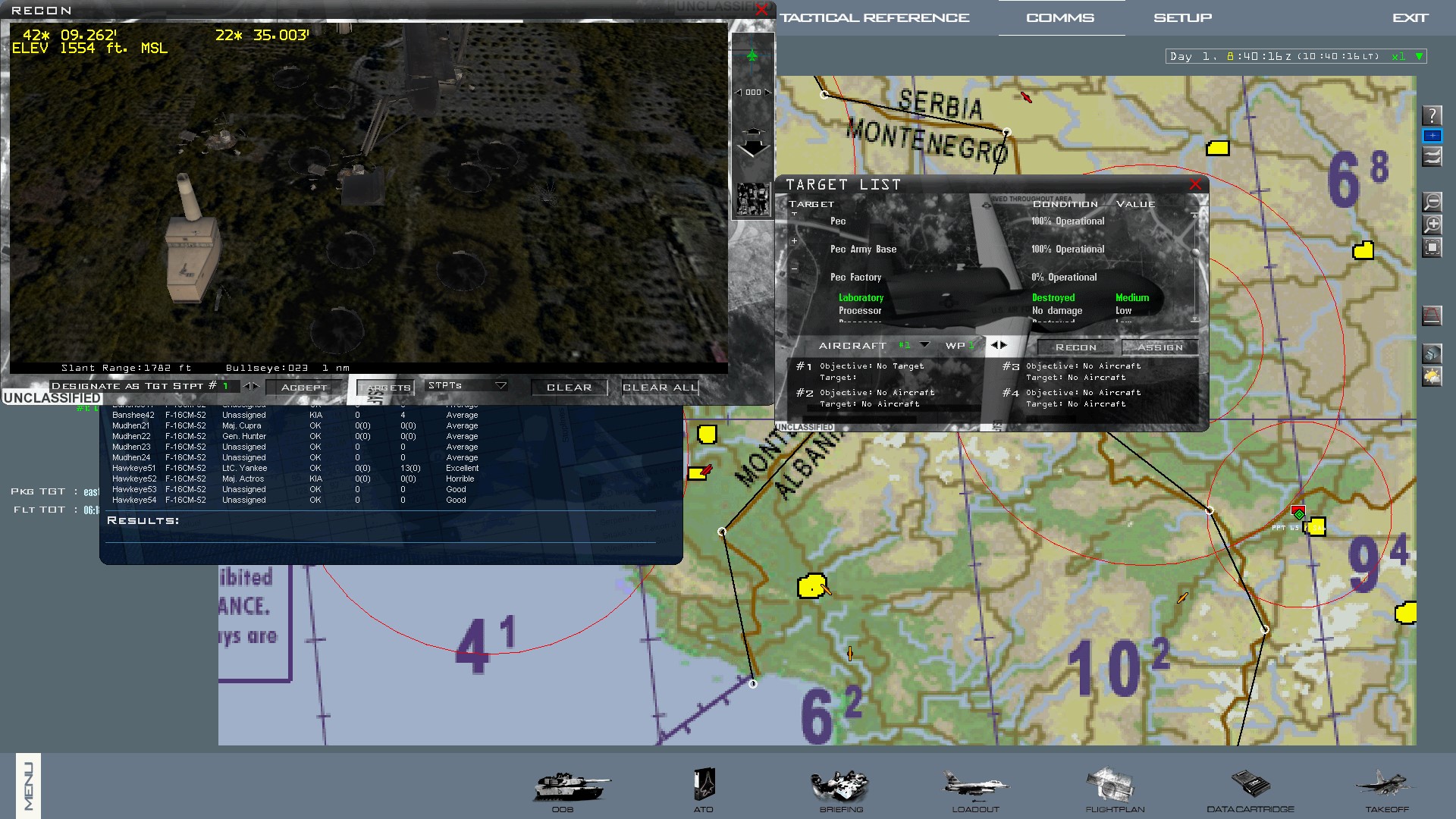Screen dimensions: 1456x819
Task: Fit map to full view icon
Action: [x=1432, y=247]
